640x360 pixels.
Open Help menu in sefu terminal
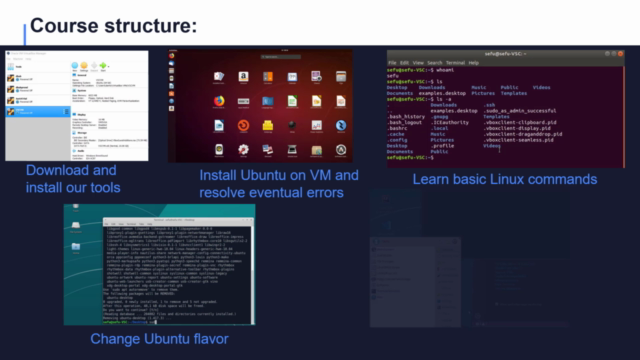click(x=473, y=63)
